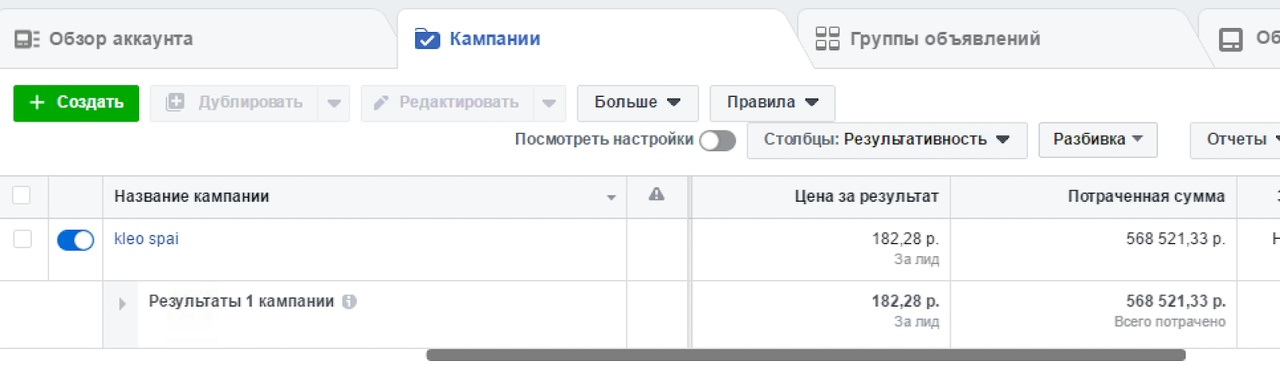The width and height of the screenshot is (1280, 365).
Task: Tick the select-all checkbox in header
Action: (x=22, y=196)
